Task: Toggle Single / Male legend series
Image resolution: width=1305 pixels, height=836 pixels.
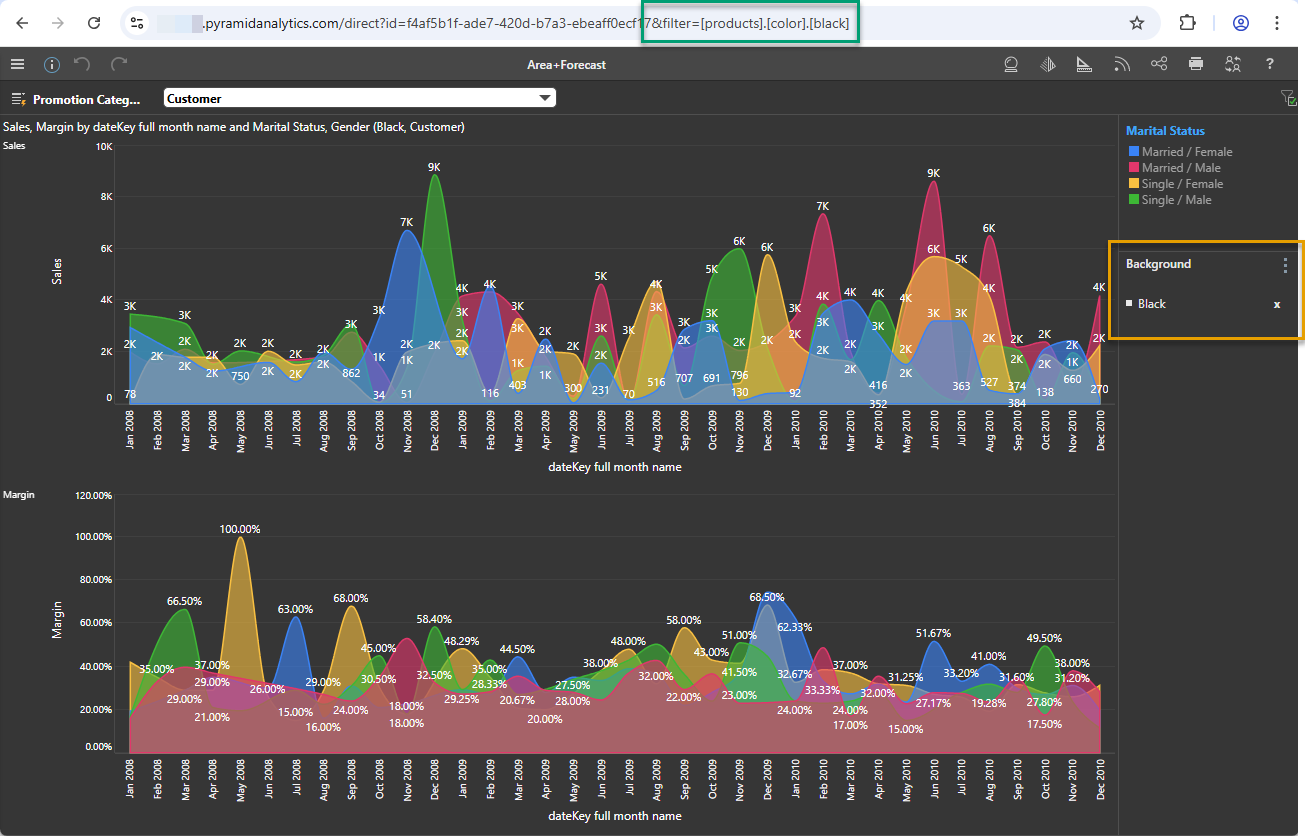Action: [x=1176, y=200]
